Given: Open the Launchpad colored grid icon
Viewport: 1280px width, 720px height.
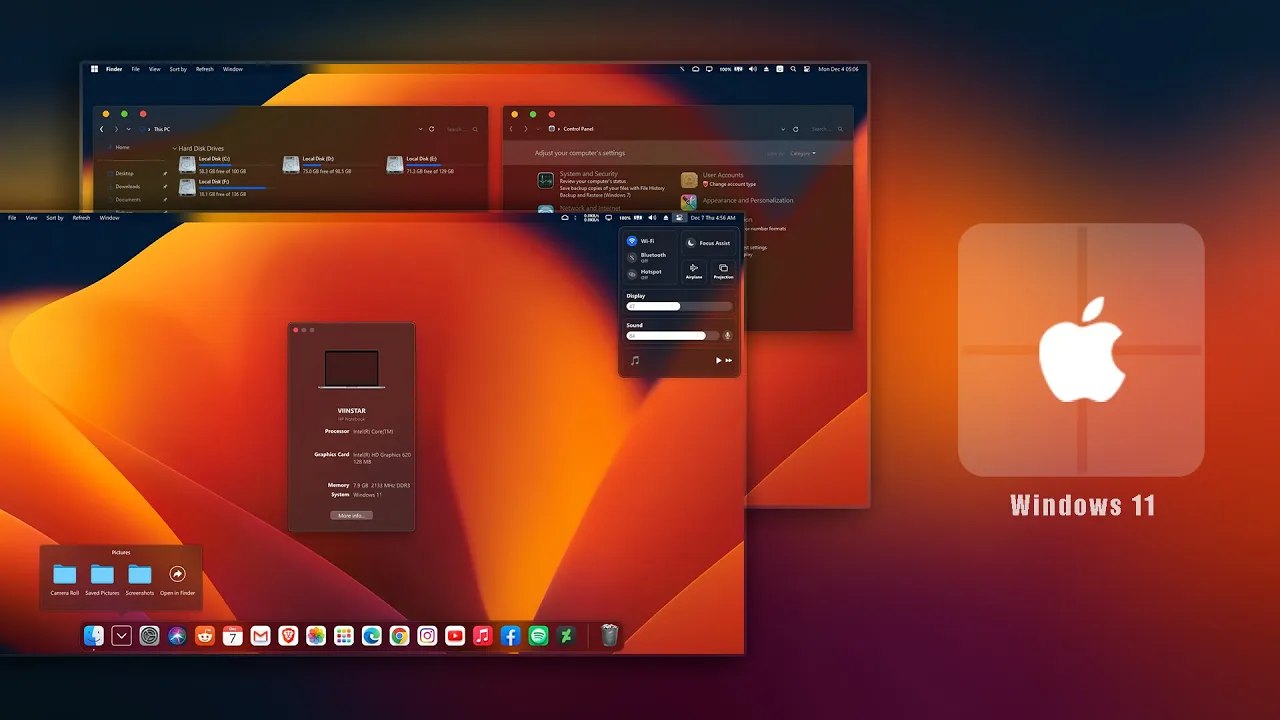Looking at the screenshot, I should (344, 636).
